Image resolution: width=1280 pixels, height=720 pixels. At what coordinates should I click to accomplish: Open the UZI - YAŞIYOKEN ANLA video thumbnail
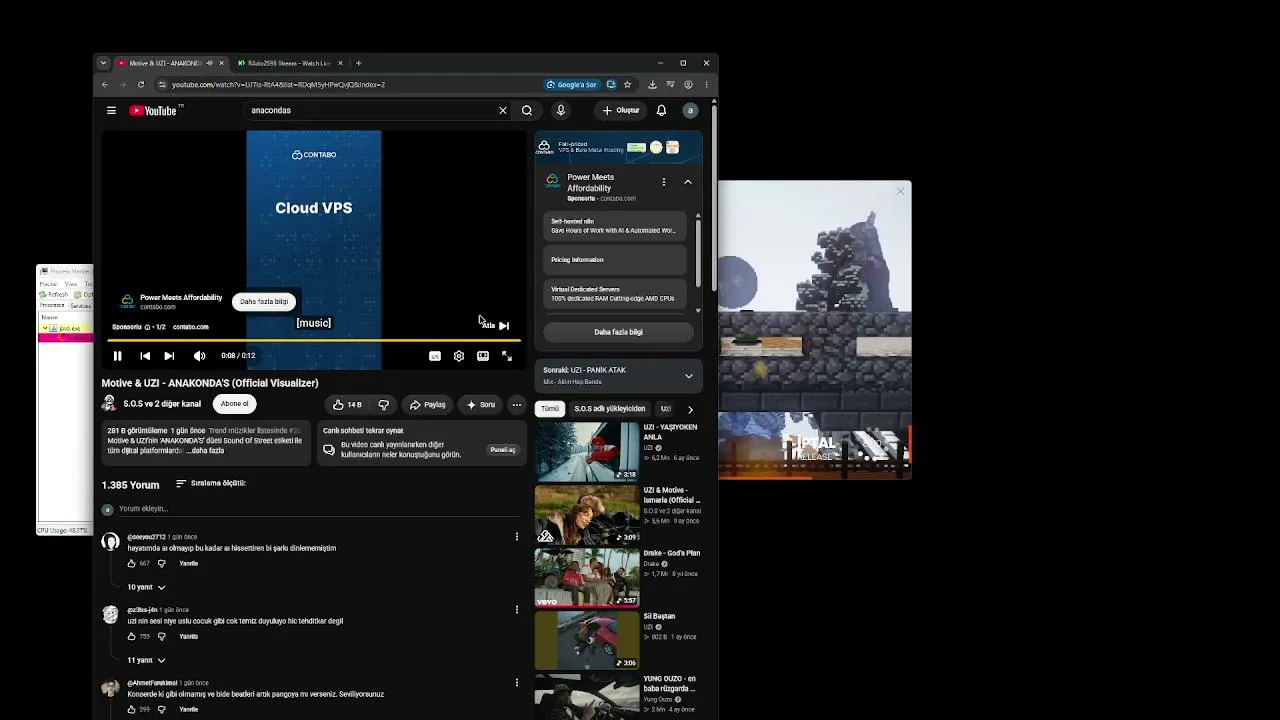587,451
